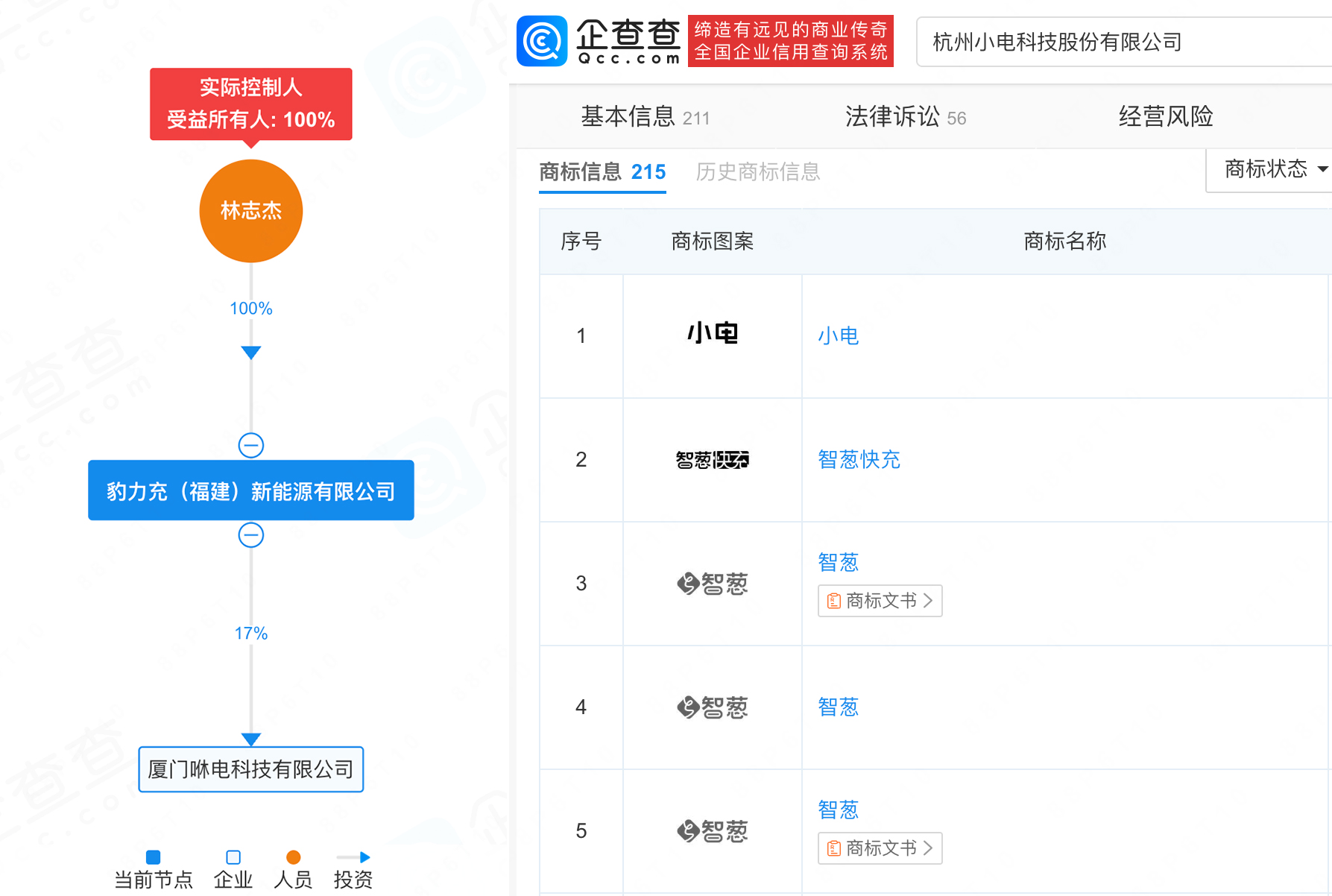Click the 企业 legend square icon
1332x896 pixels.
click(x=233, y=857)
